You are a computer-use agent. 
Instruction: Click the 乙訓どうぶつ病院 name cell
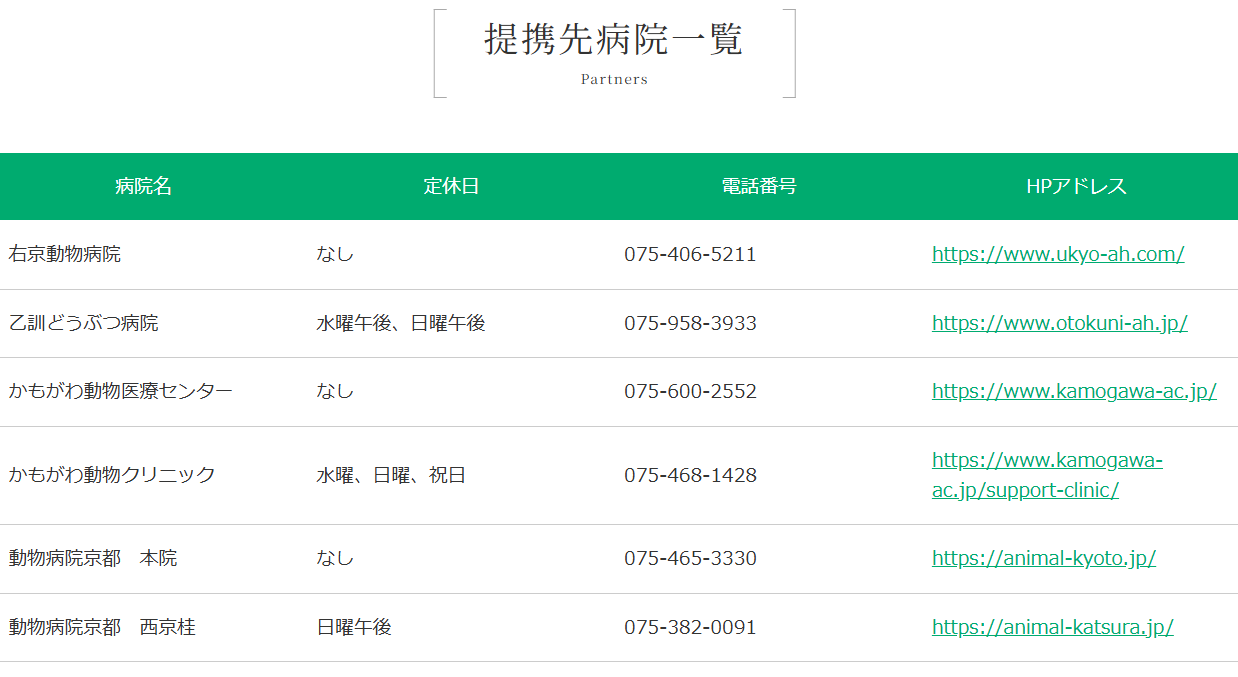83,323
